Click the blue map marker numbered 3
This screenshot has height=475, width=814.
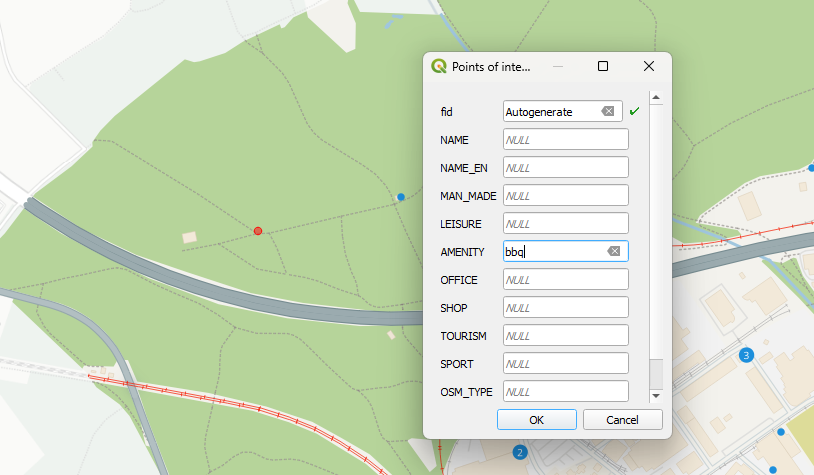point(745,355)
